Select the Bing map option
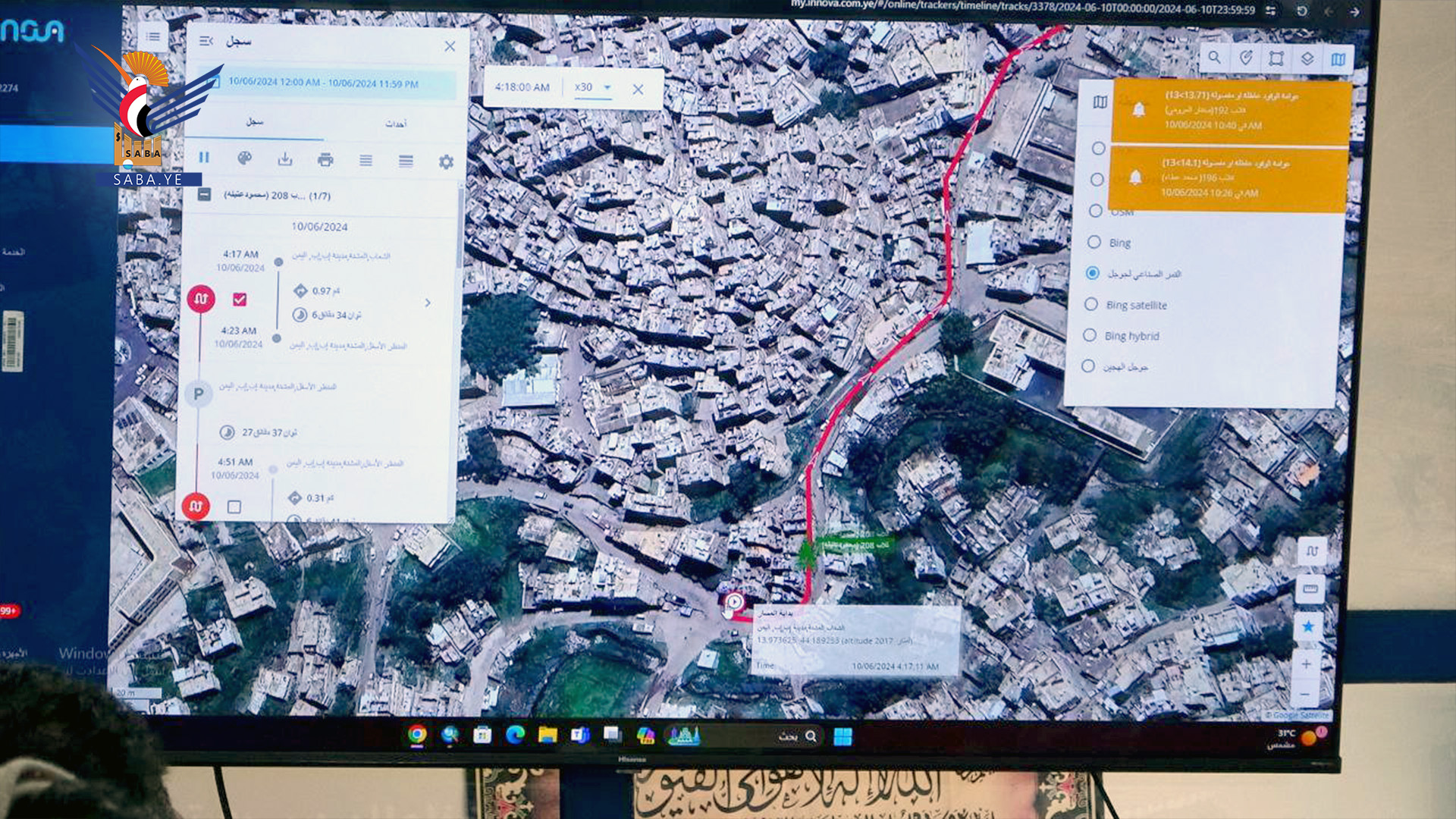The width and height of the screenshot is (1456, 819). [x=1111, y=243]
